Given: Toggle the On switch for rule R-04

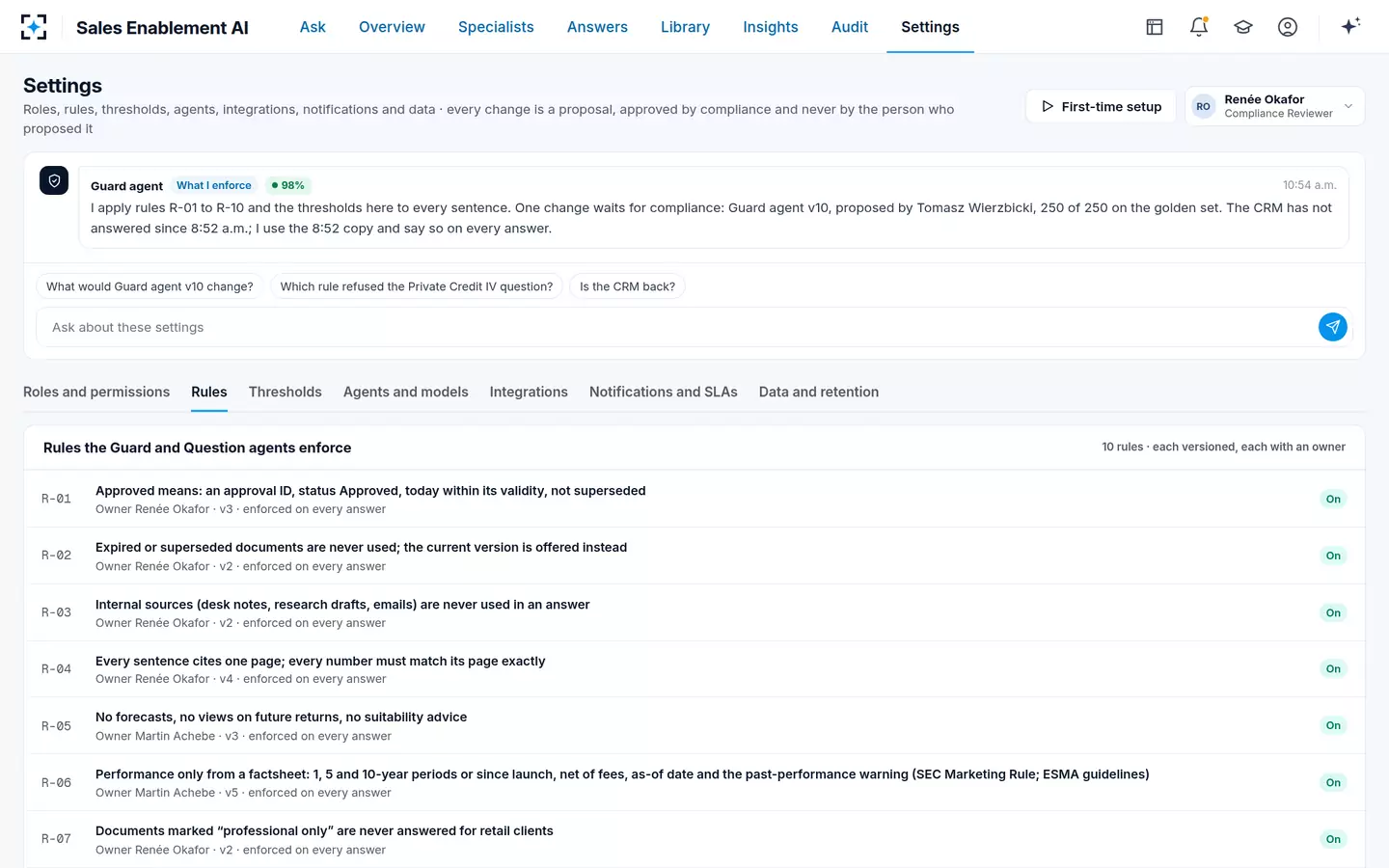Looking at the screenshot, I should click(x=1333, y=668).
